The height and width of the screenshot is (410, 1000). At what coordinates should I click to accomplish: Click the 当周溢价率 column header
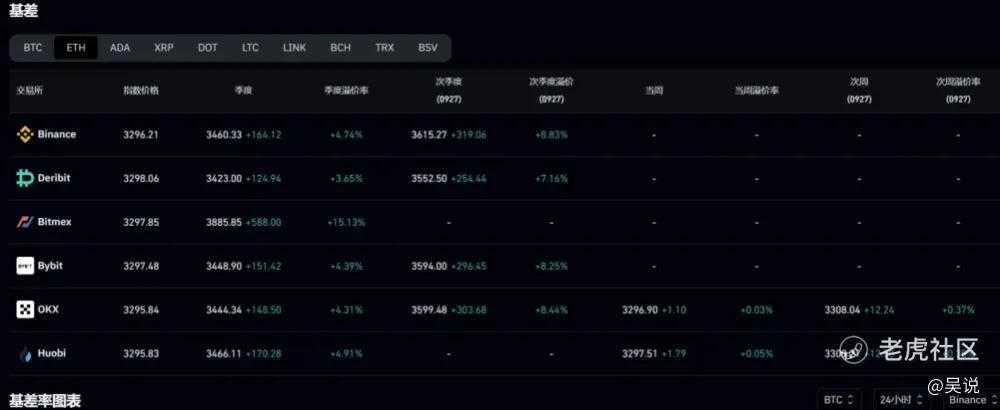coord(757,90)
